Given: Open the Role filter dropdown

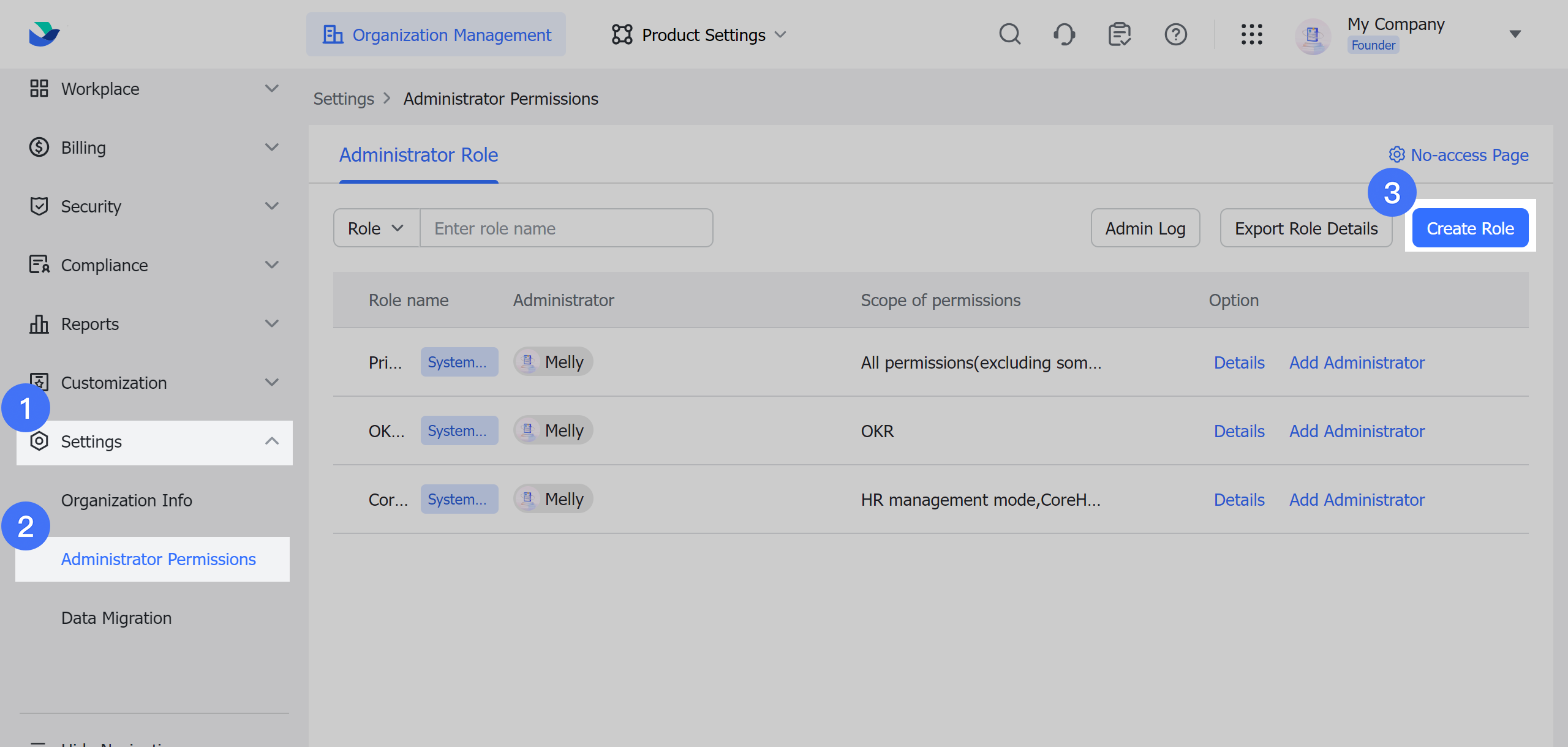Looking at the screenshot, I should click(375, 227).
